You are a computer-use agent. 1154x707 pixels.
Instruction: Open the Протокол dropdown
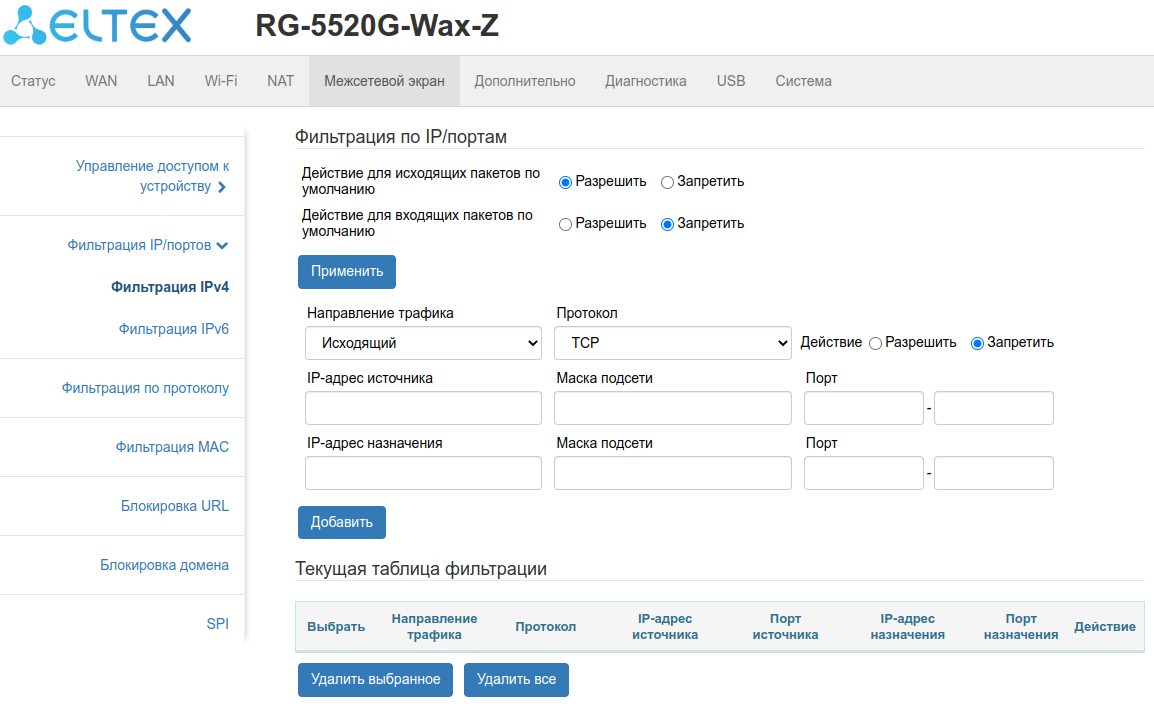(x=672, y=343)
